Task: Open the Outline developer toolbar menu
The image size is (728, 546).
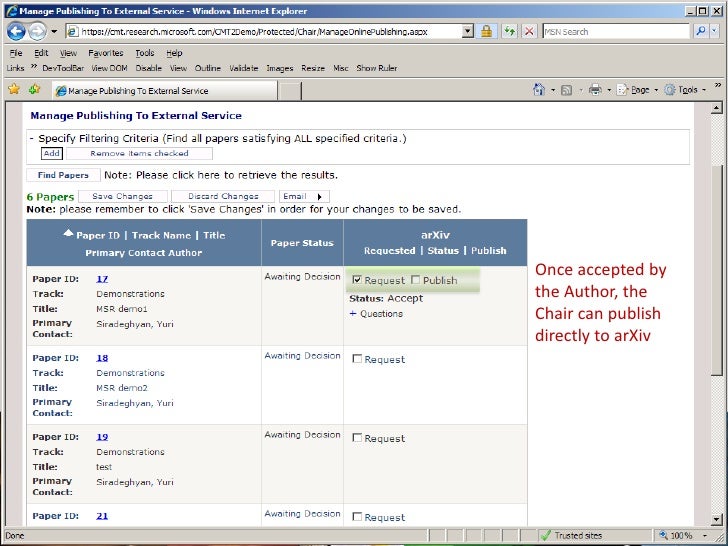Action: pos(208,68)
